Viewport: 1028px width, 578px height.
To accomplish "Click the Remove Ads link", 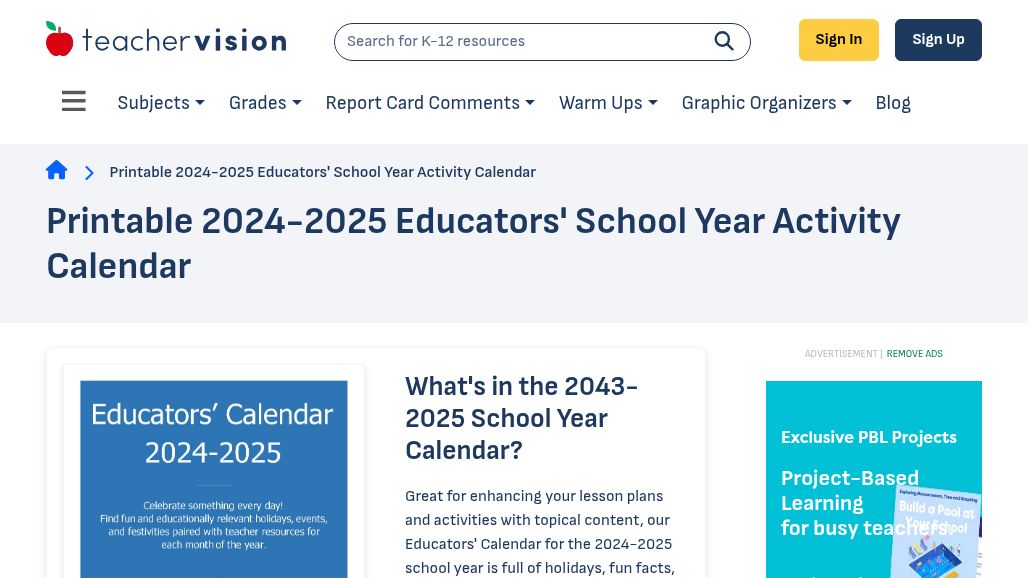I will [914, 354].
